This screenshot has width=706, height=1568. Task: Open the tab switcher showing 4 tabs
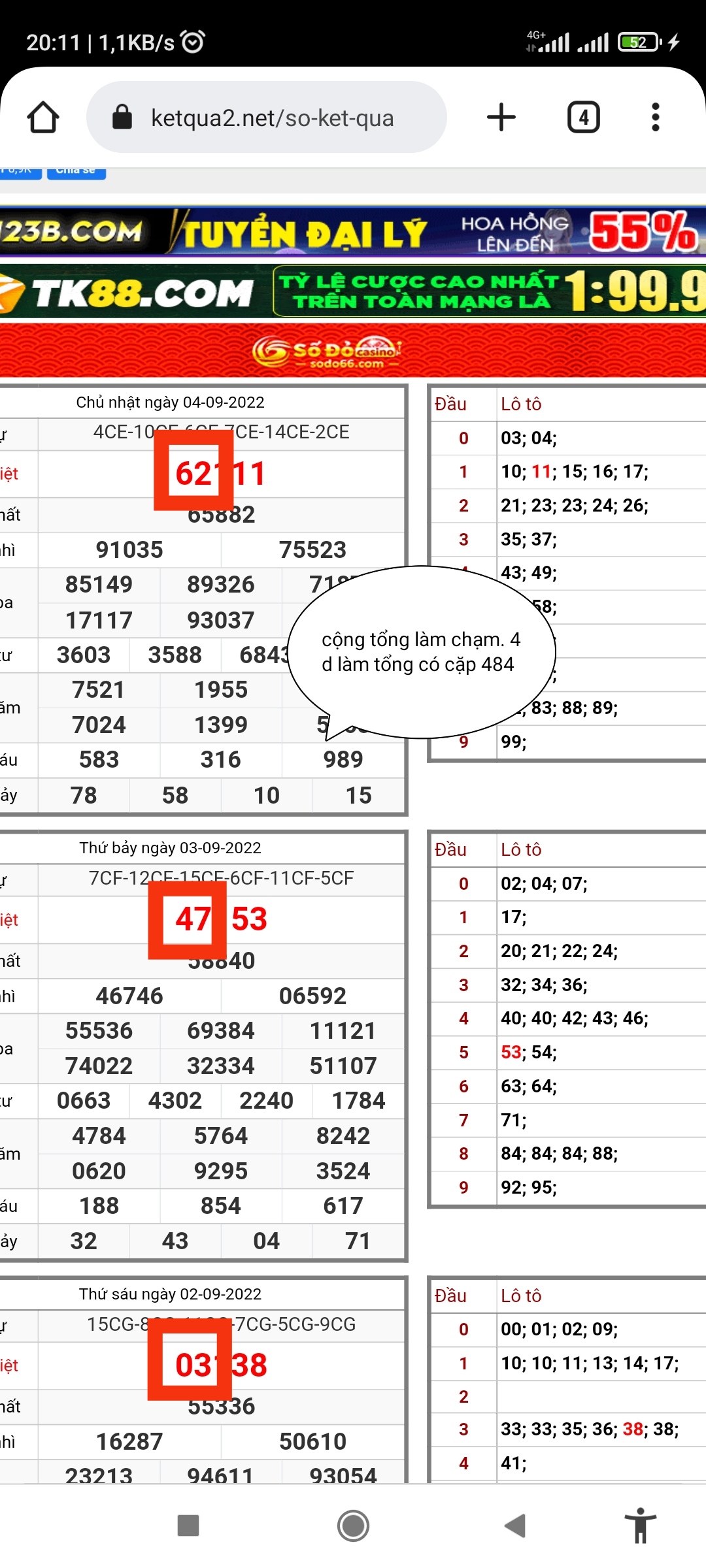pyautogui.click(x=583, y=118)
